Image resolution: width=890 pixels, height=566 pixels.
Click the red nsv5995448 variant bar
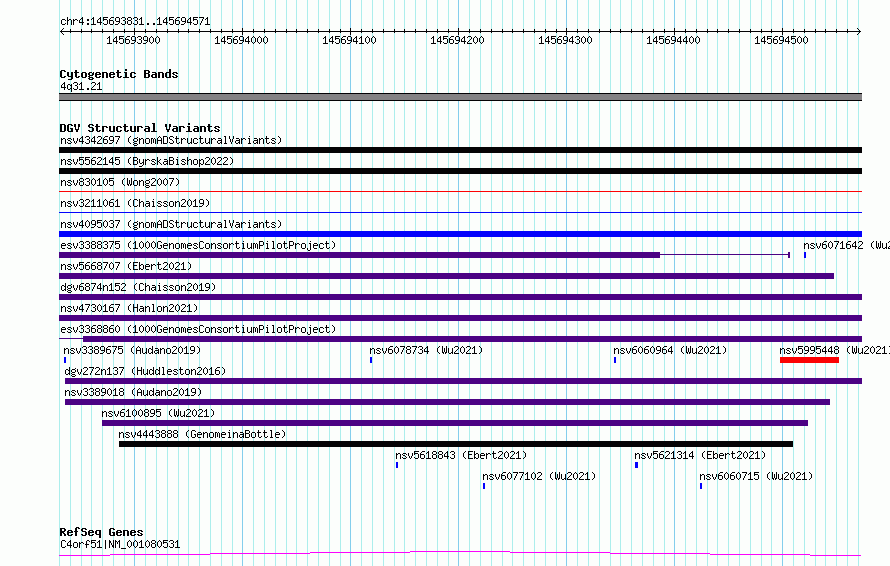(809, 360)
